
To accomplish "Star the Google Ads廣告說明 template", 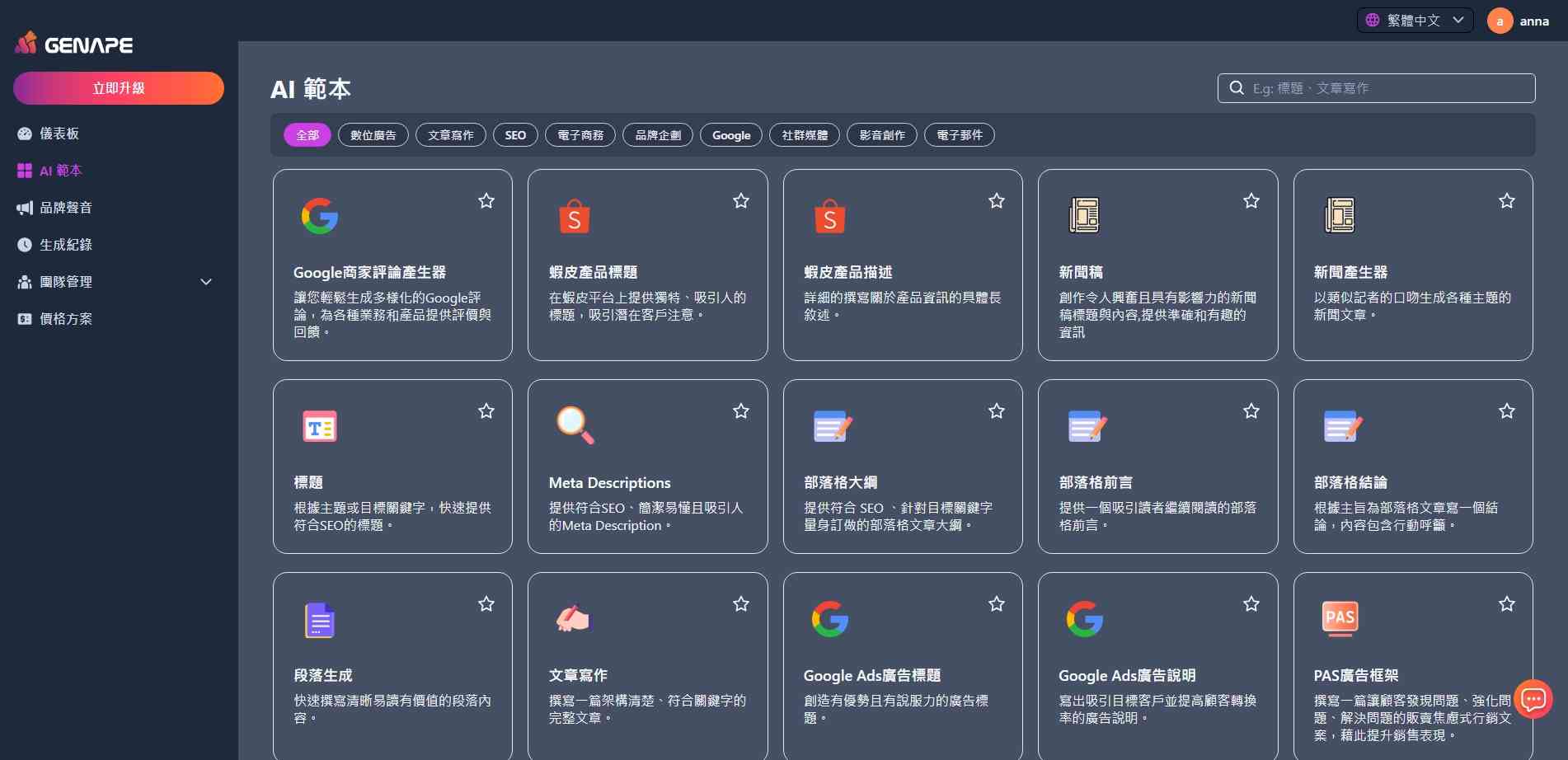I will click(1251, 604).
